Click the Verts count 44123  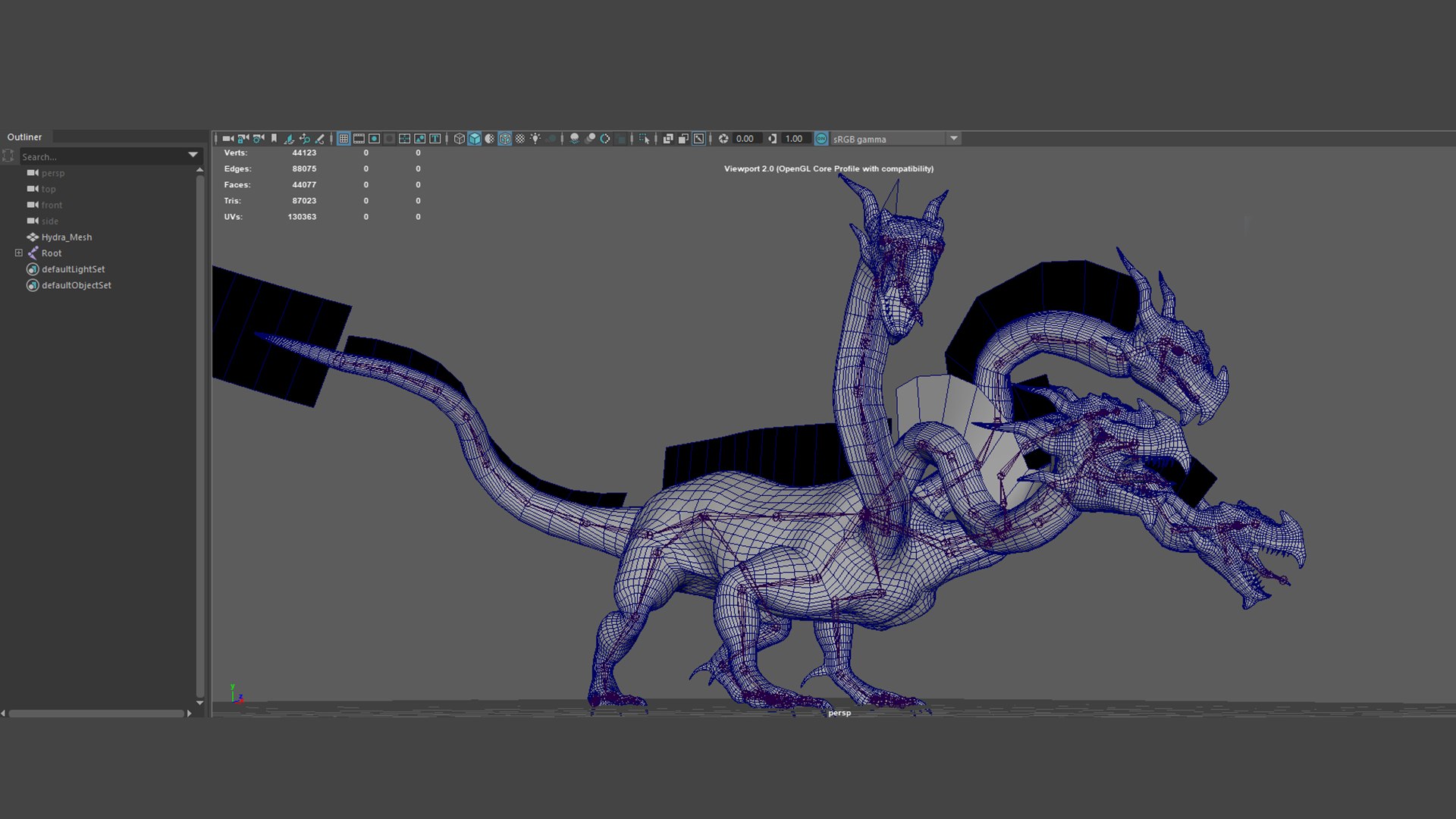point(304,152)
